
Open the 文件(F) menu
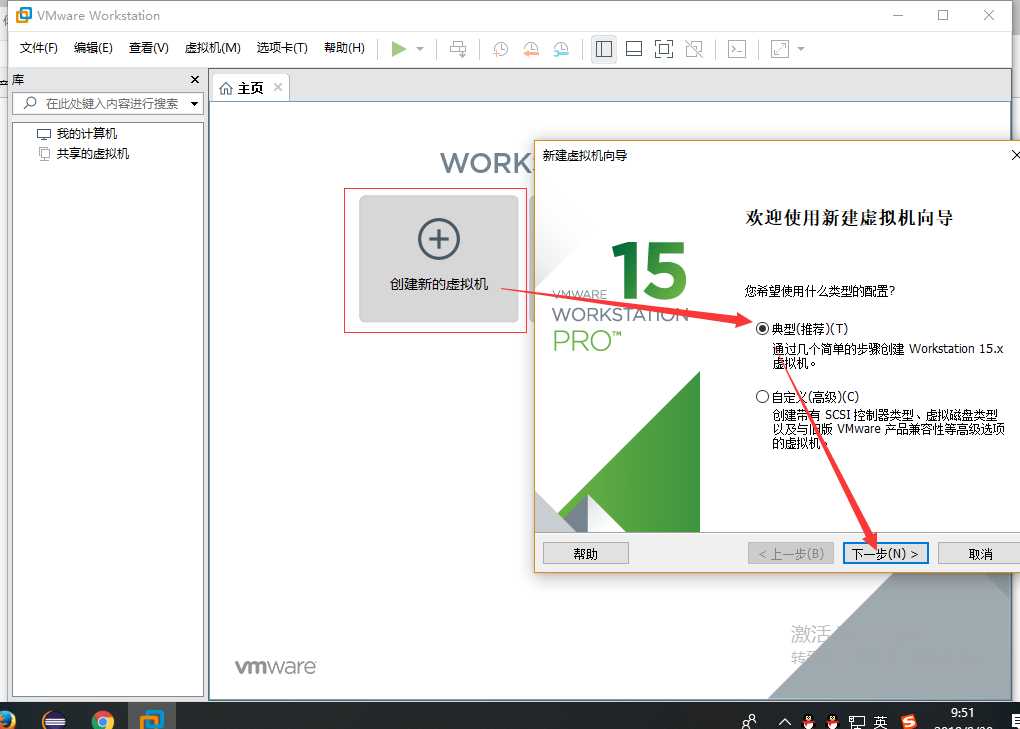pyautogui.click(x=38, y=47)
